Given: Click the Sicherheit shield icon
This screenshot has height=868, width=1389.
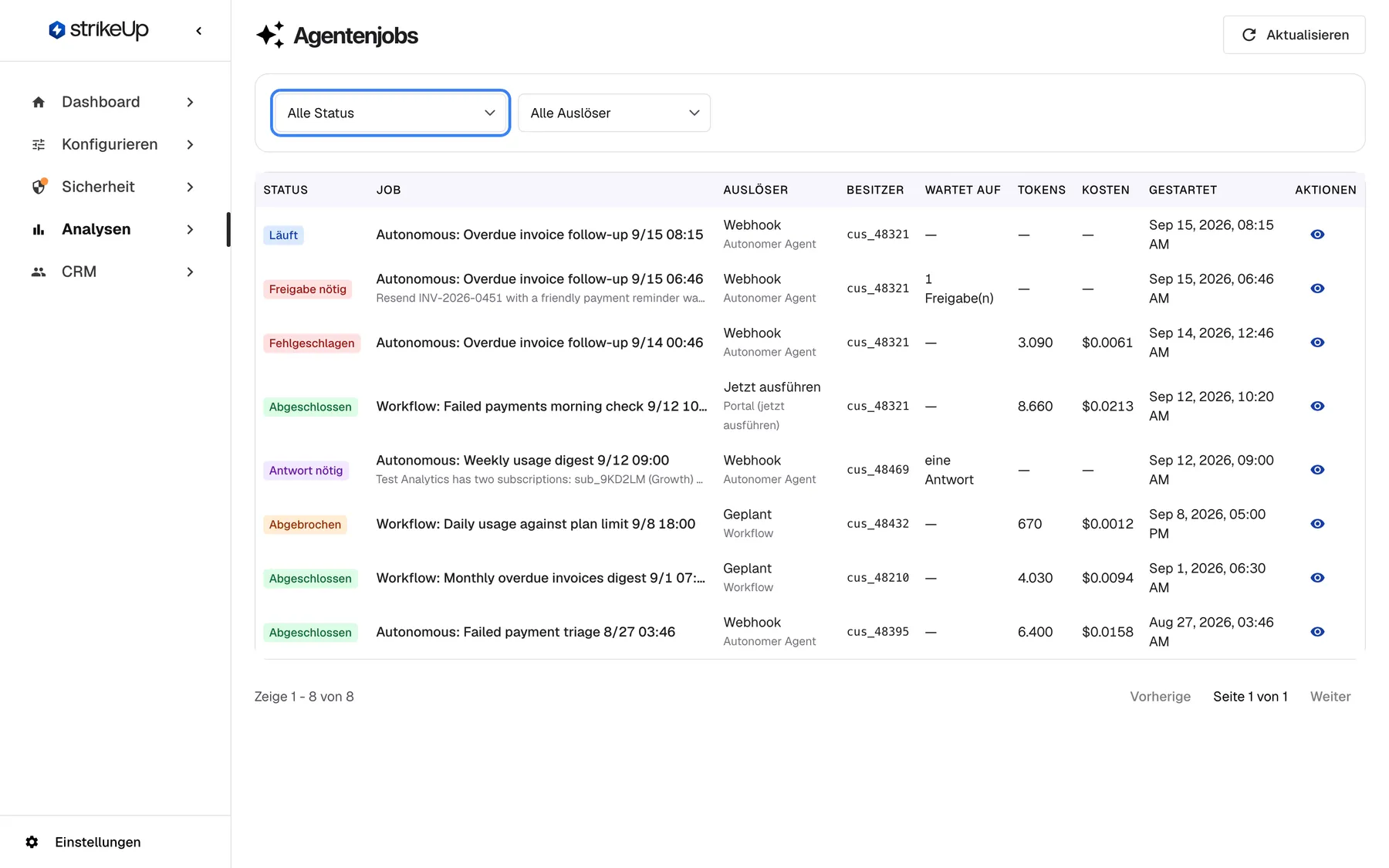Looking at the screenshot, I should click(x=39, y=187).
